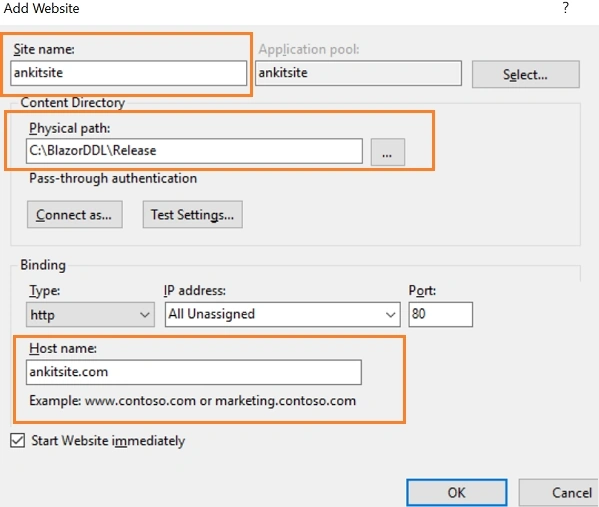Image resolution: width=599 pixels, height=507 pixels.
Task: Open the IP address combo box
Action: [x=283, y=314]
